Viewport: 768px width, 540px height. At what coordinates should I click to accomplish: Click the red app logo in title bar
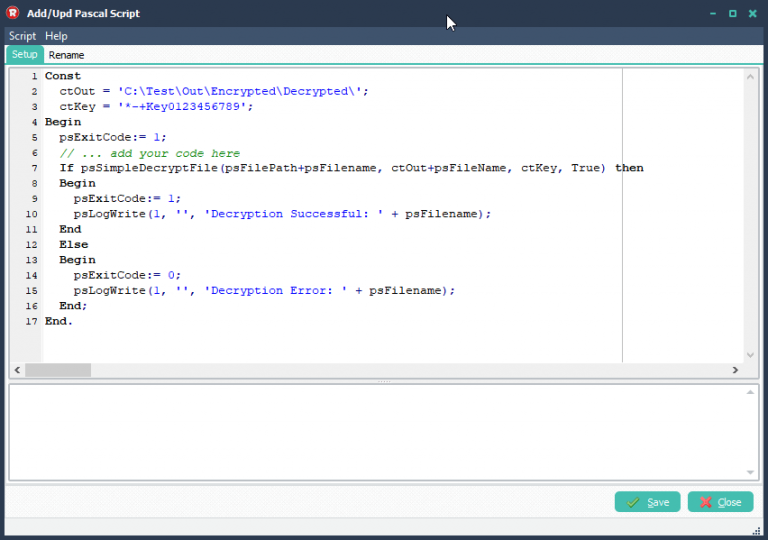pos(14,14)
